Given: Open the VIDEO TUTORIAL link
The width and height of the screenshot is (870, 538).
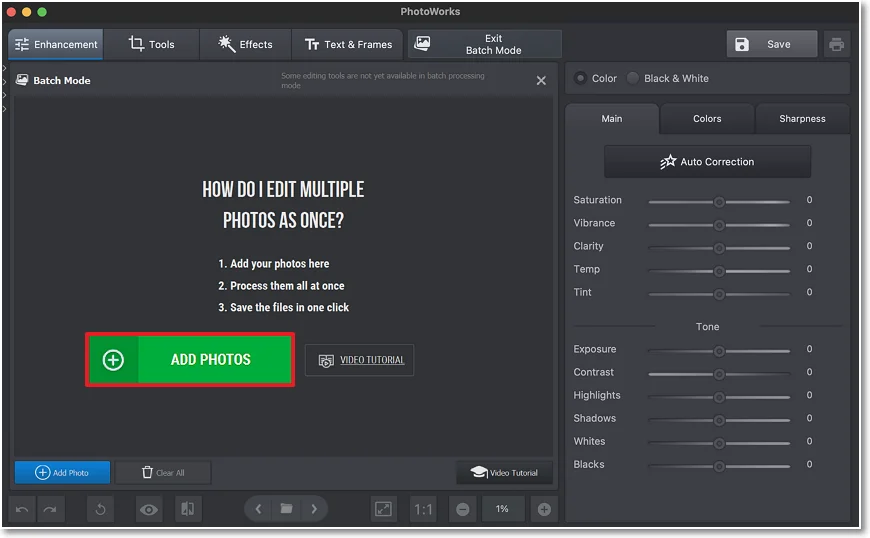Looking at the screenshot, I should tap(360, 360).
